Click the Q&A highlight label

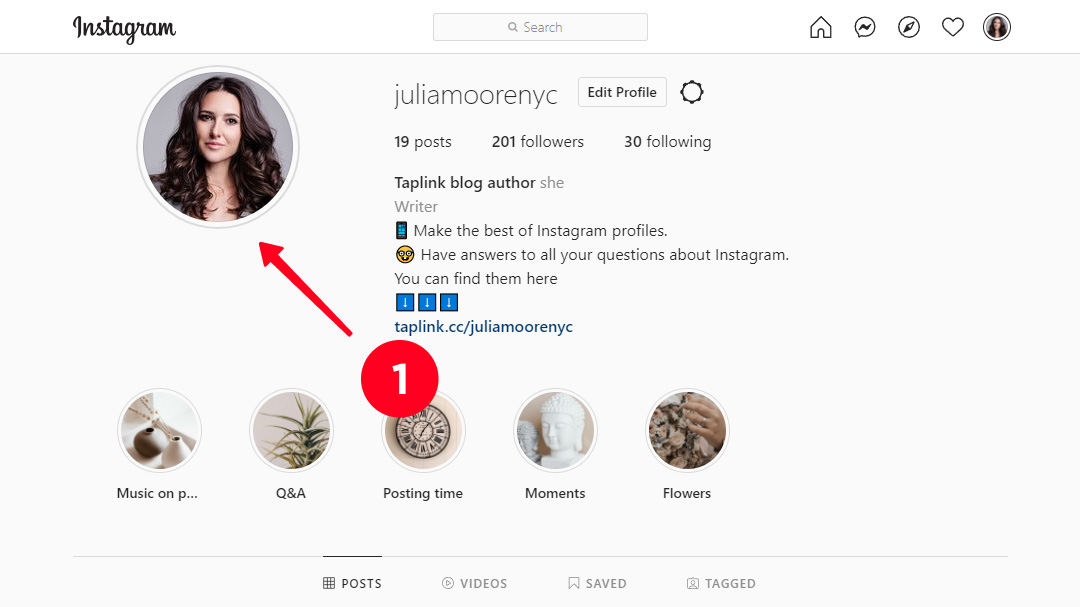291,493
